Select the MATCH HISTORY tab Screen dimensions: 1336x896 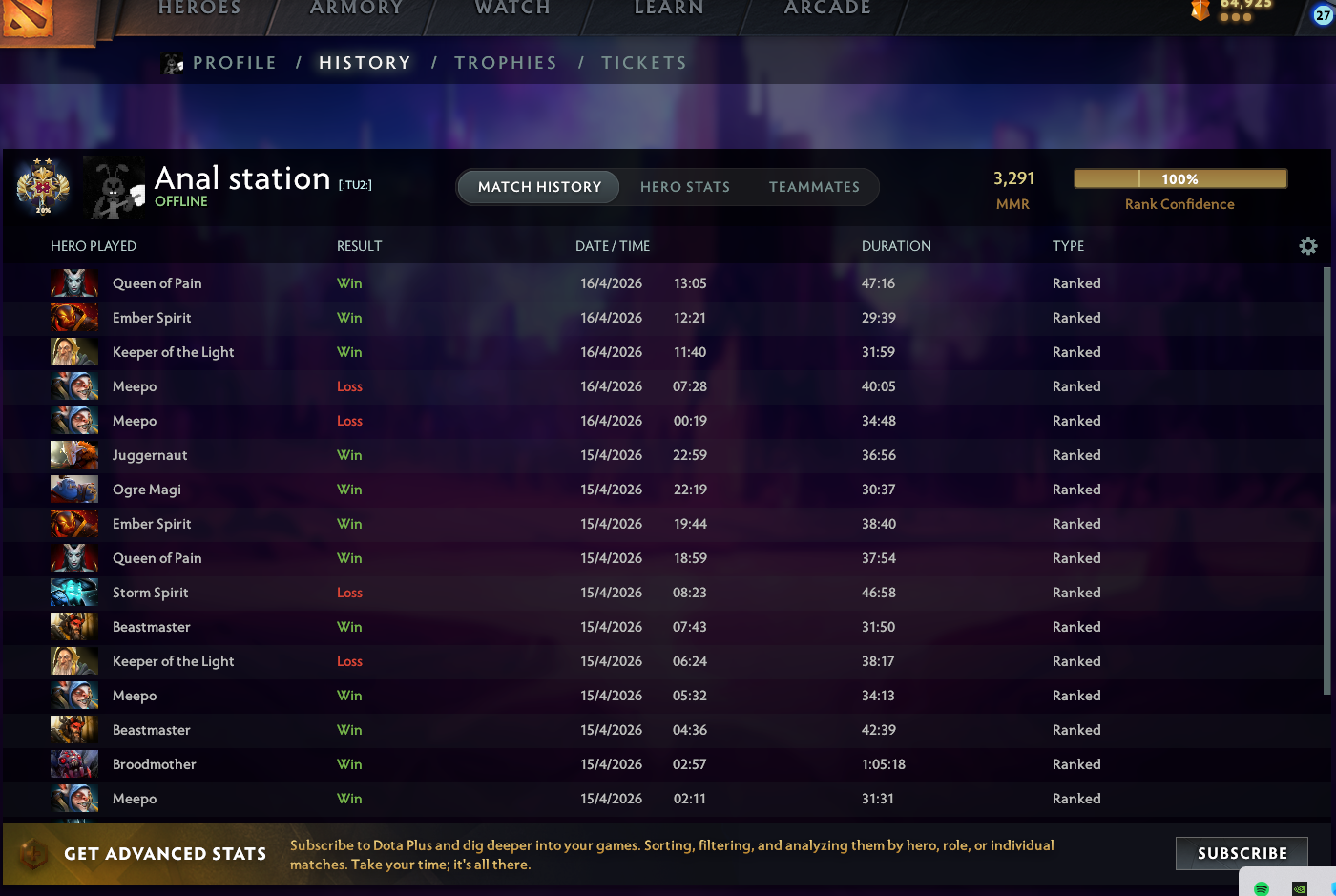click(539, 187)
